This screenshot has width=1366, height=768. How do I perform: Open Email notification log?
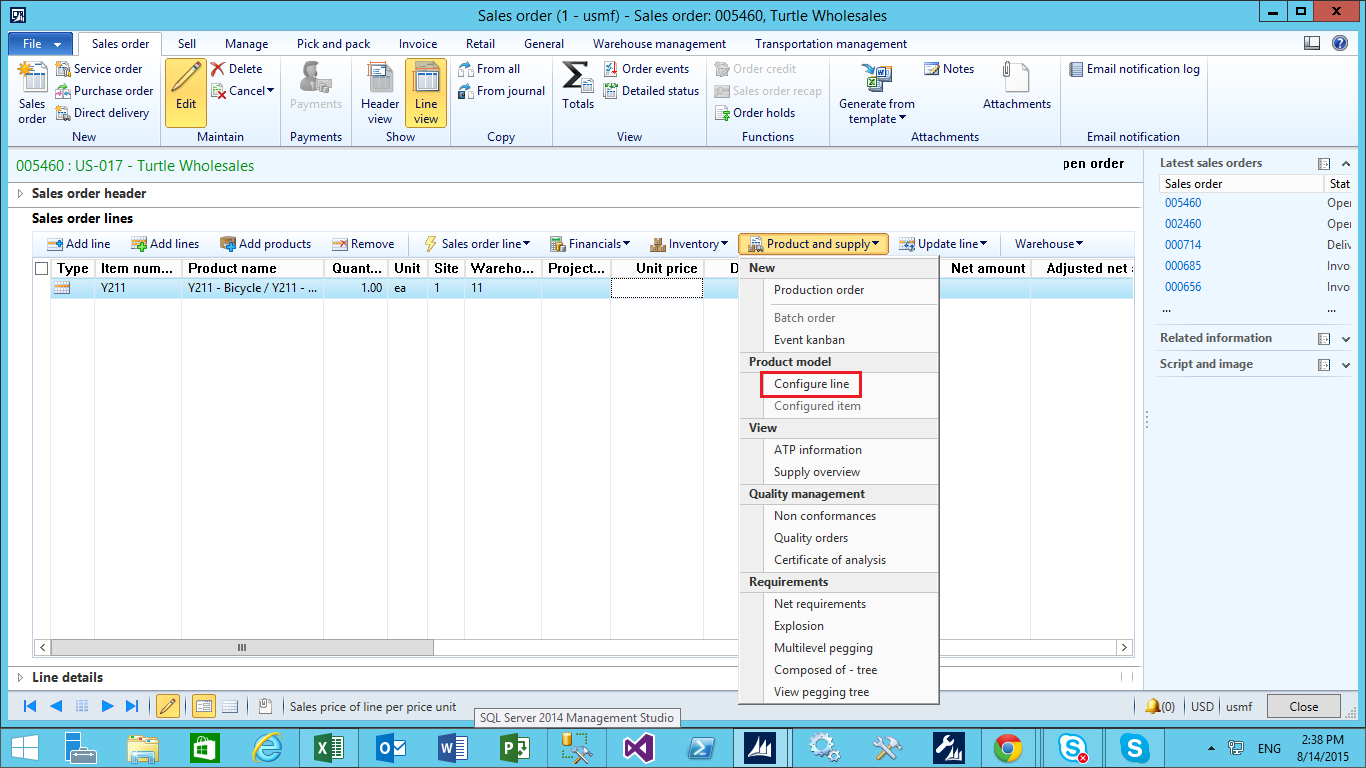[x=1134, y=69]
